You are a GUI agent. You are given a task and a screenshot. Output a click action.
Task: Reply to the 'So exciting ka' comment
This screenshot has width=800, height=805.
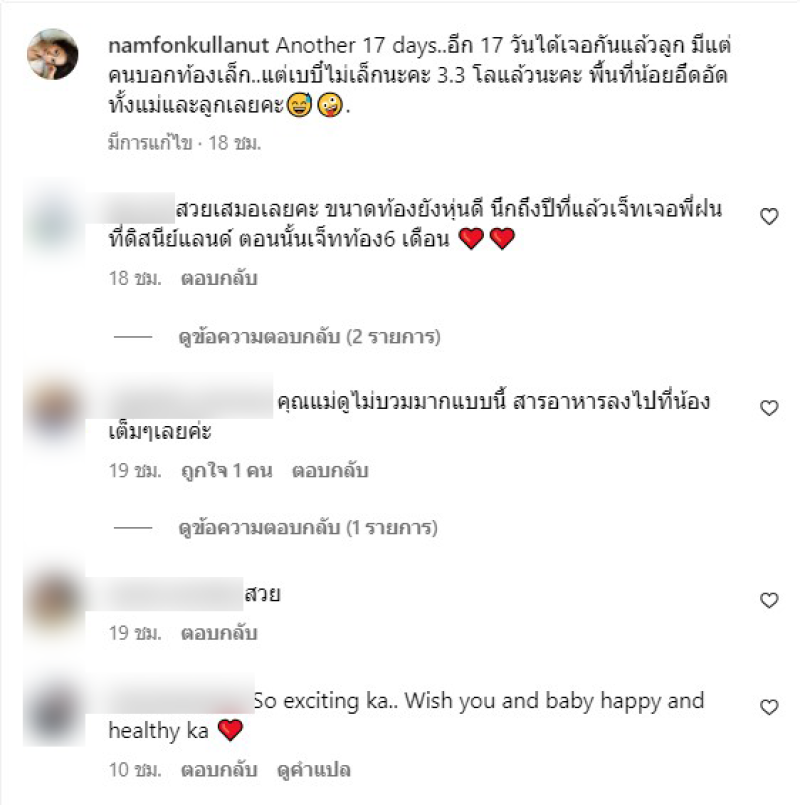pyautogui.click(x=219, y=770)
